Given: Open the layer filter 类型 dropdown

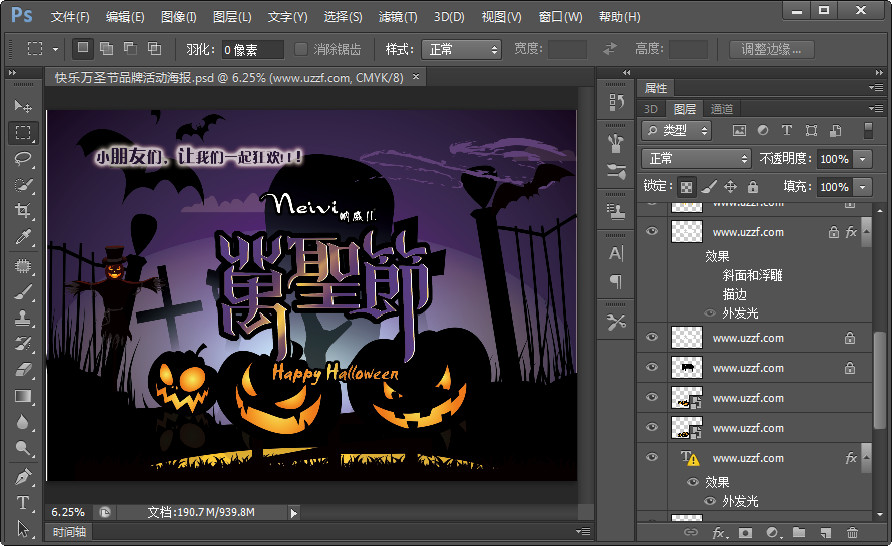Looking at the screenshot, I should (x=677, y=130).
